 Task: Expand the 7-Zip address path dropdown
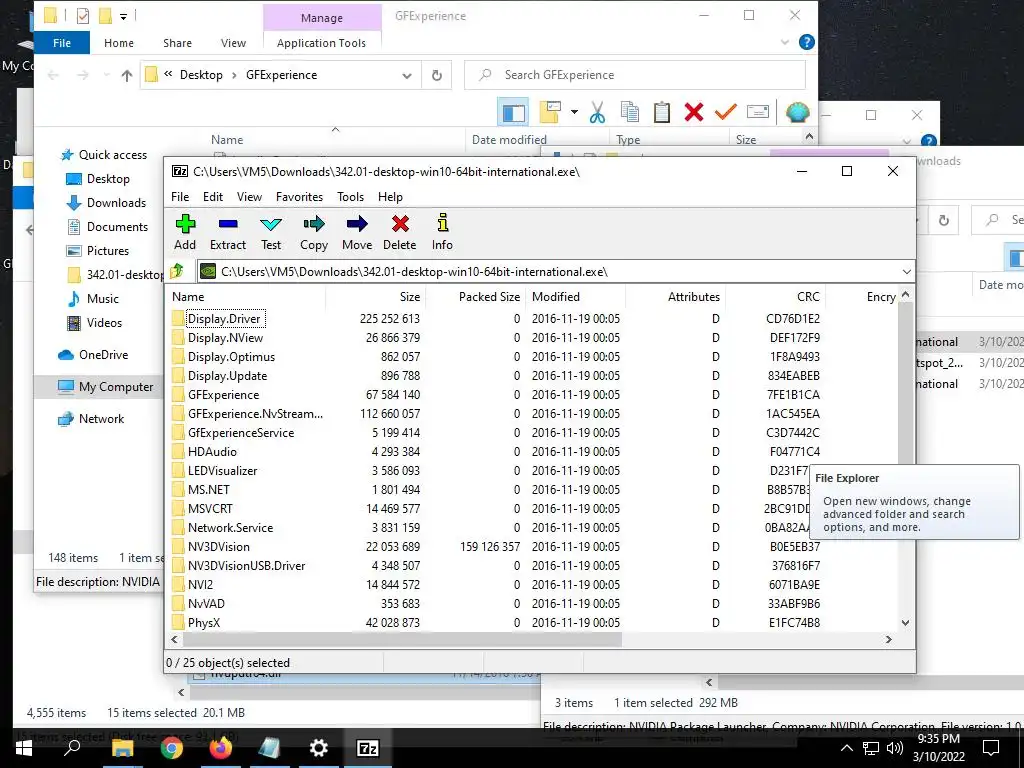pos(906,271)
